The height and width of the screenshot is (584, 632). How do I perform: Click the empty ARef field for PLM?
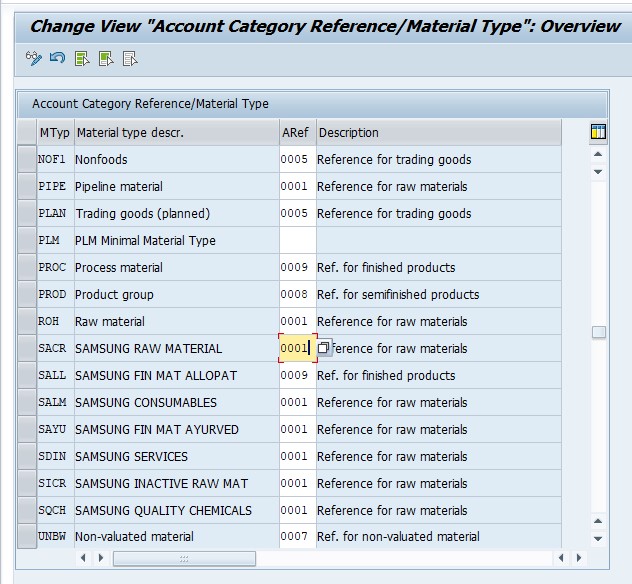[x=297, y=240]
